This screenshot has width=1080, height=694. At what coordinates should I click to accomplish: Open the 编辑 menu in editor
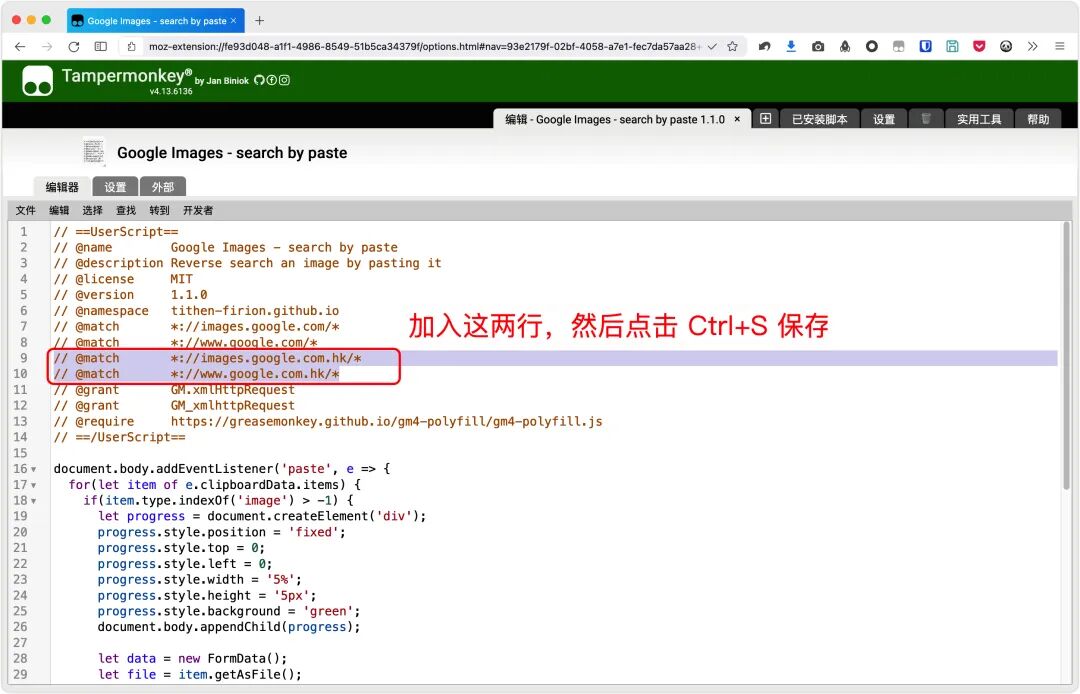click(59, 211)
